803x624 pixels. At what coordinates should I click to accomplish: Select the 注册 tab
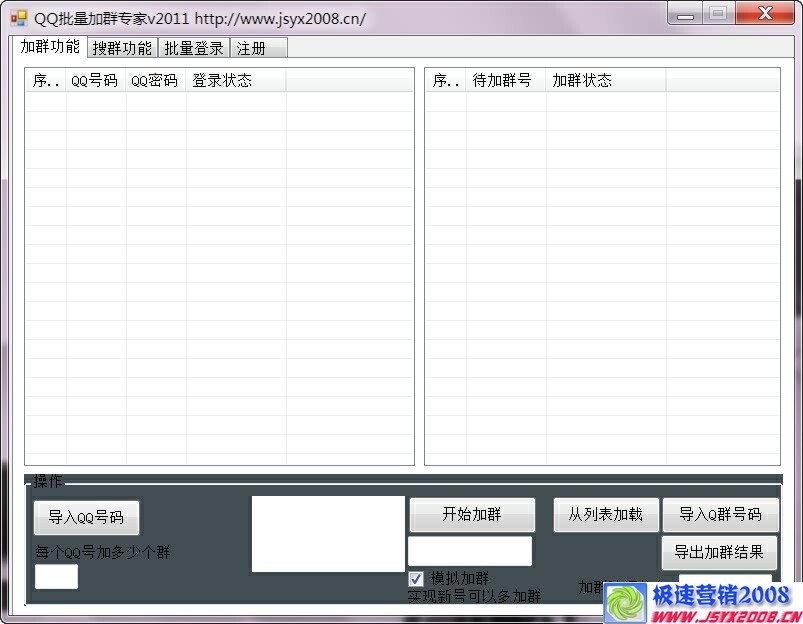250,47
